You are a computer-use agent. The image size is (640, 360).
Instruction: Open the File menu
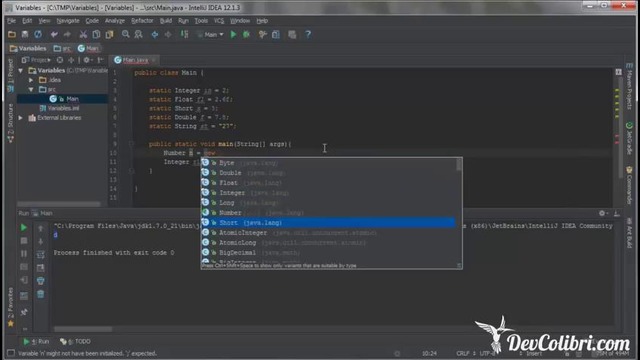click(x=11, y=21)
